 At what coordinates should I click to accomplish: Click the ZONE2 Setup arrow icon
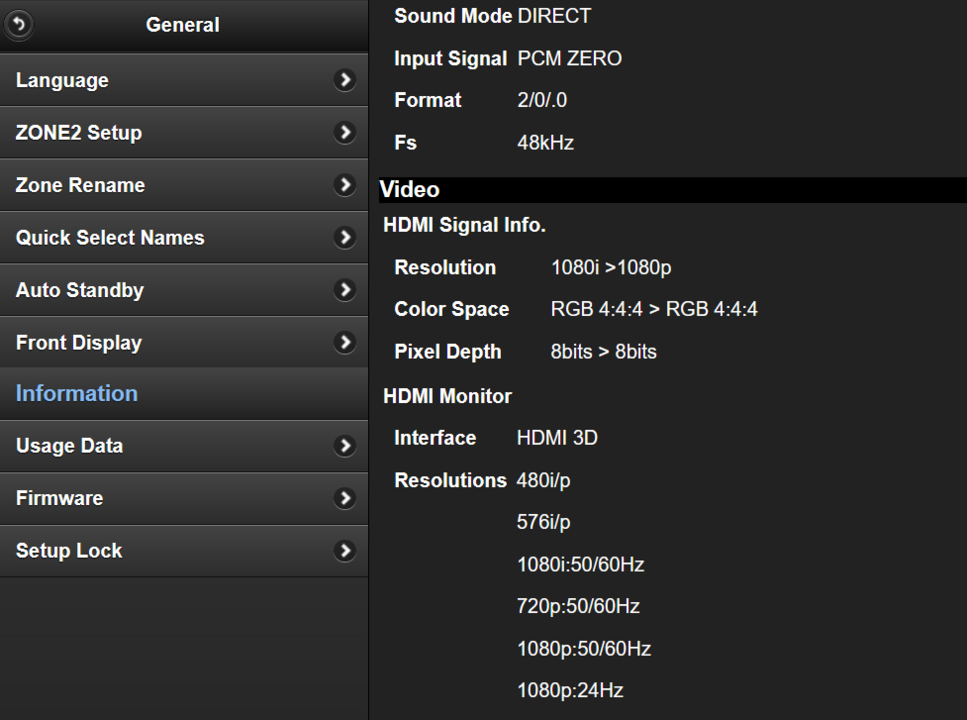344,132
